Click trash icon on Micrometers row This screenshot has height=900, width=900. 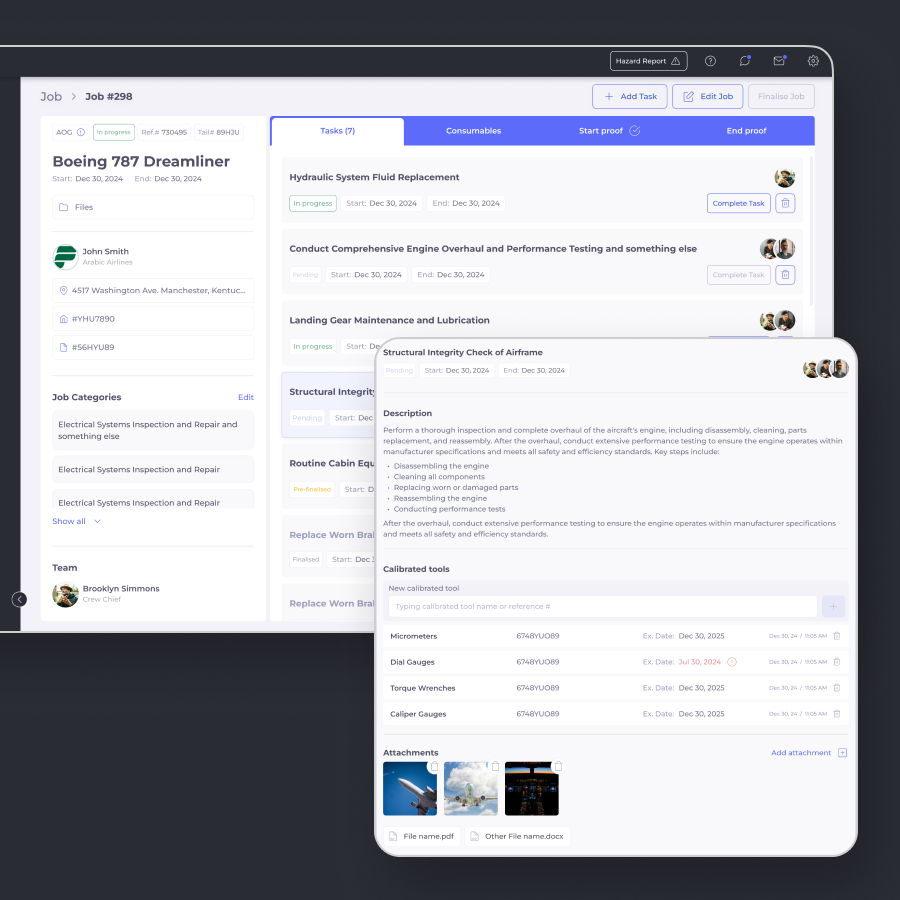[837, 636]
